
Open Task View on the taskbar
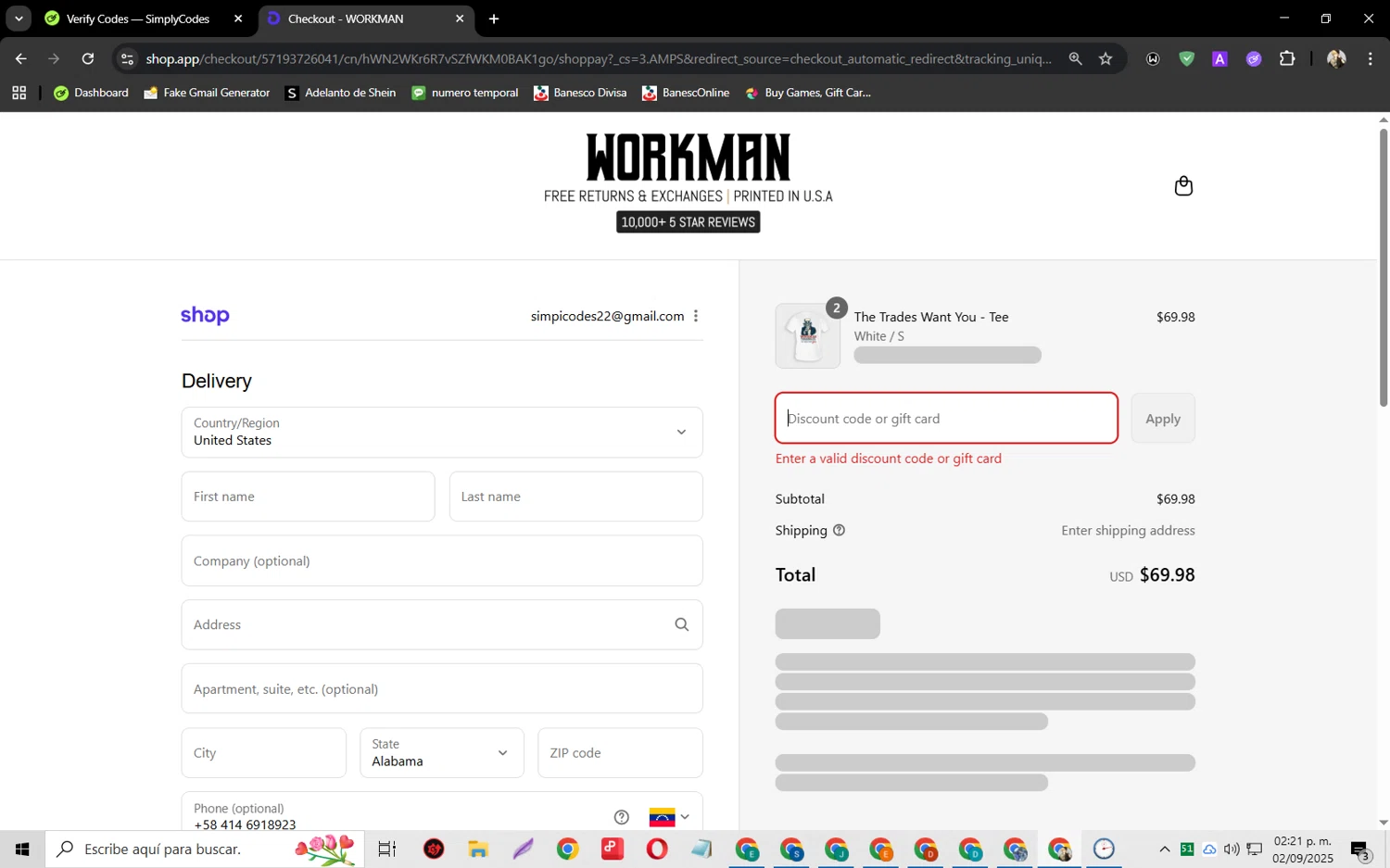(386, 849)
